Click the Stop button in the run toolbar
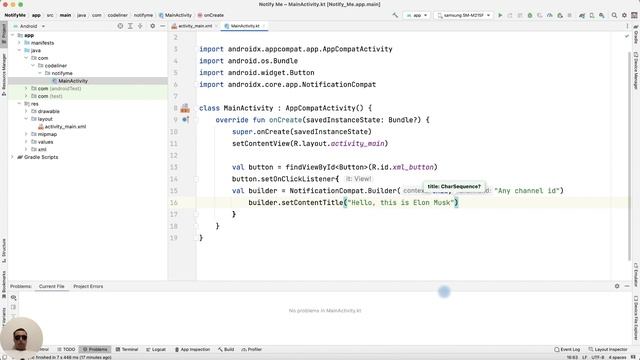The width and height of the screenshot is (640, 360). pos(569,15)
